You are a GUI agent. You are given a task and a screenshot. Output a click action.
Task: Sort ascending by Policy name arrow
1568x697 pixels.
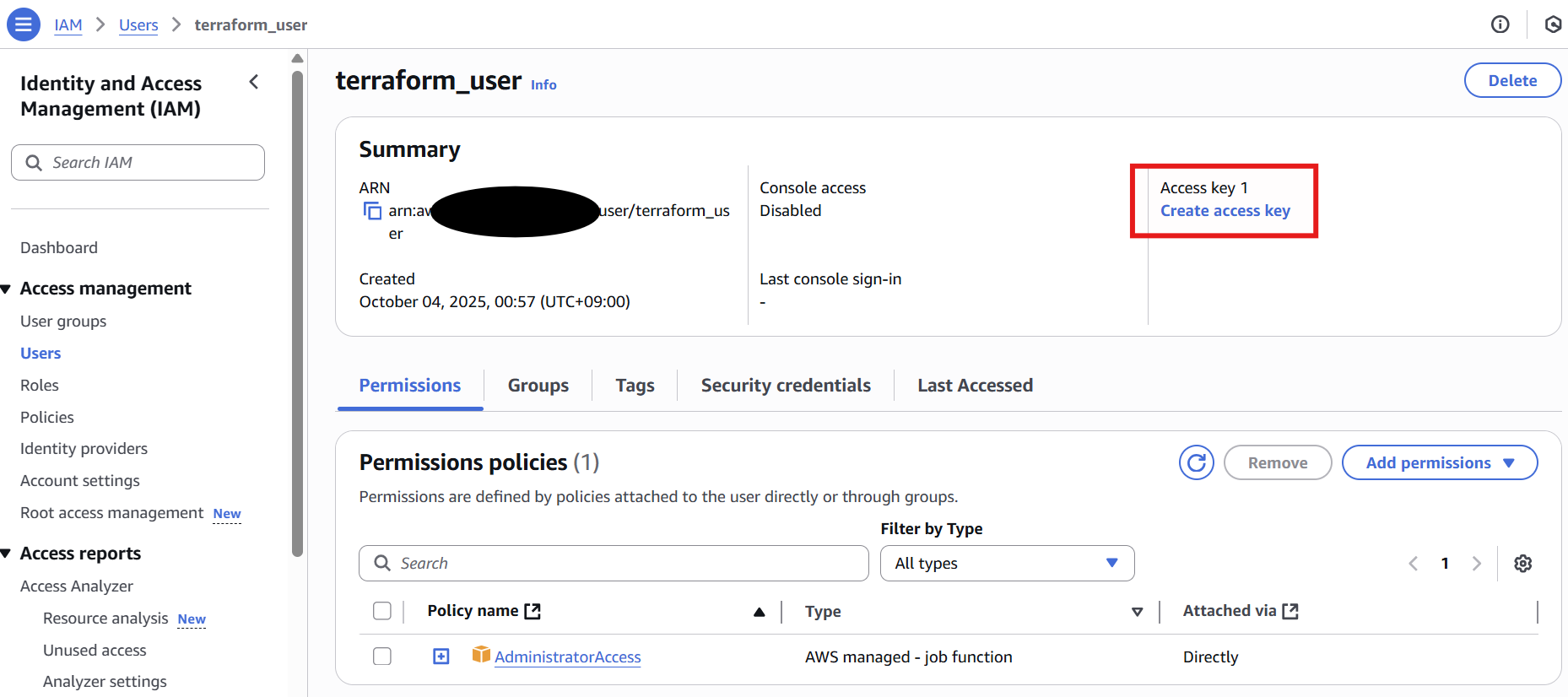(x=760, y=612)
